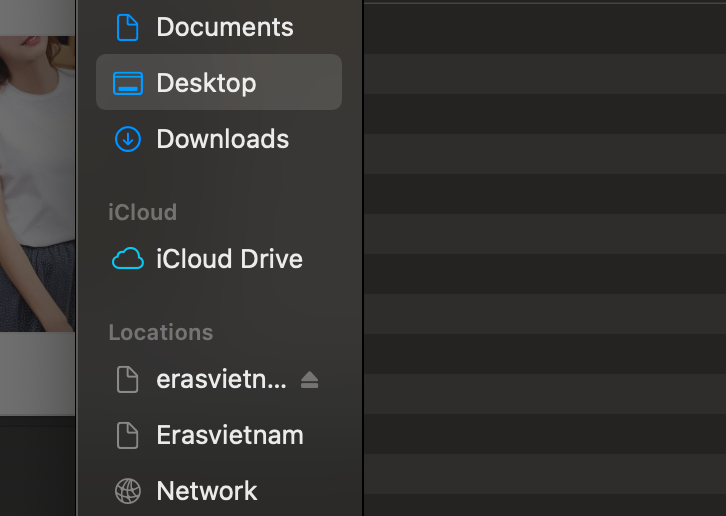
Task: Click the truncated erasvietn... volume icon
Action: tap(127, 379)
